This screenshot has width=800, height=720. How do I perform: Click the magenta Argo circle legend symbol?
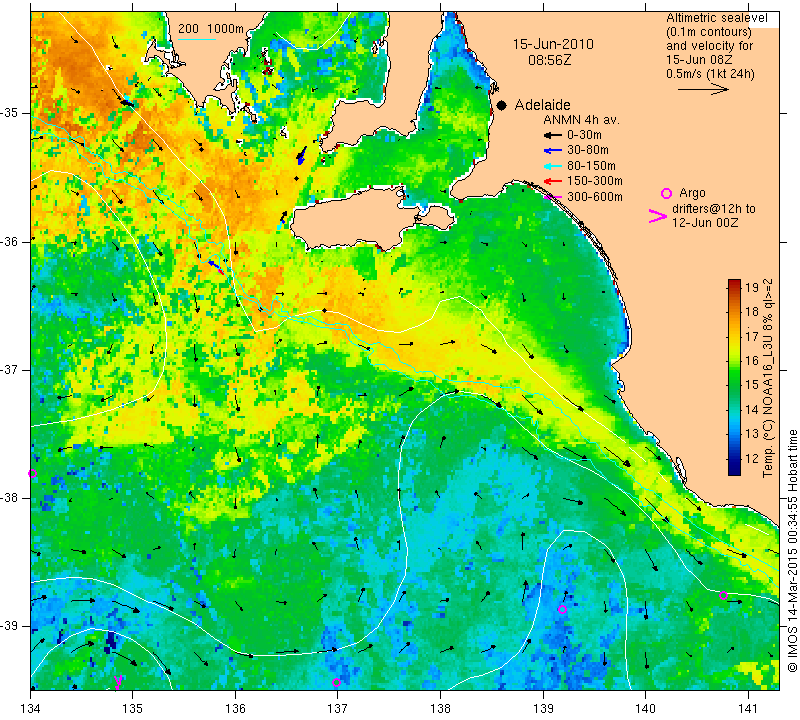666,193
